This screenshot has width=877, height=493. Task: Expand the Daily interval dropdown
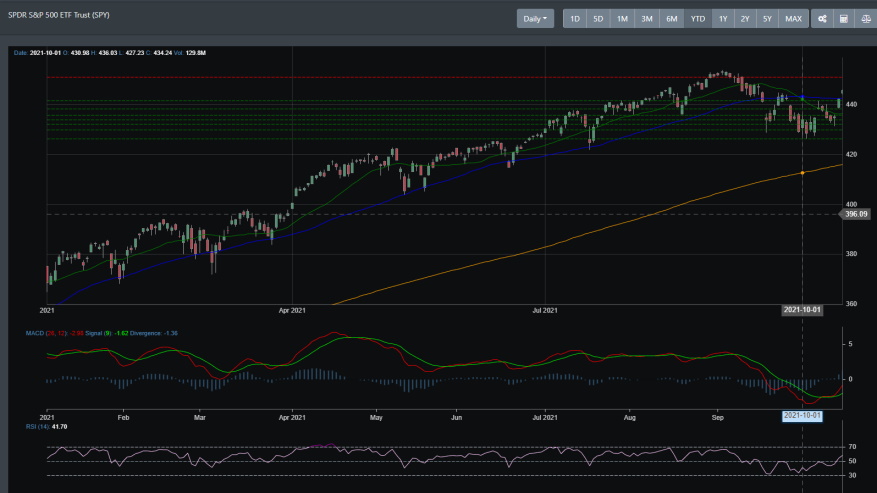535,18
